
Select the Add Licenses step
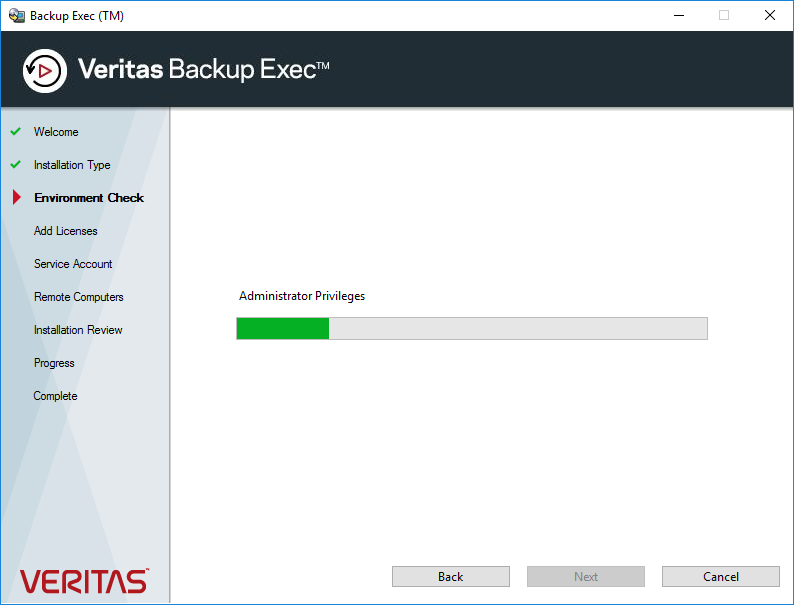click(65, 231)
